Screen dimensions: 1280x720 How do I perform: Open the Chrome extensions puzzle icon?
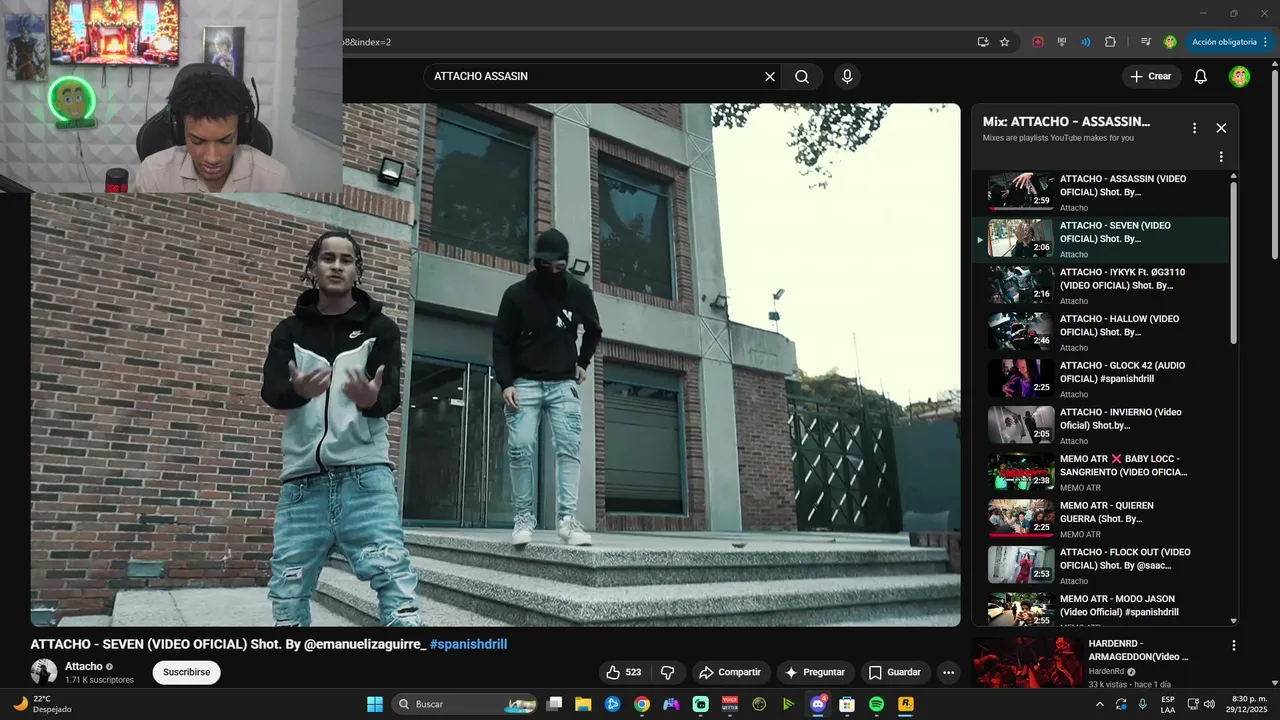[1110, 42]
